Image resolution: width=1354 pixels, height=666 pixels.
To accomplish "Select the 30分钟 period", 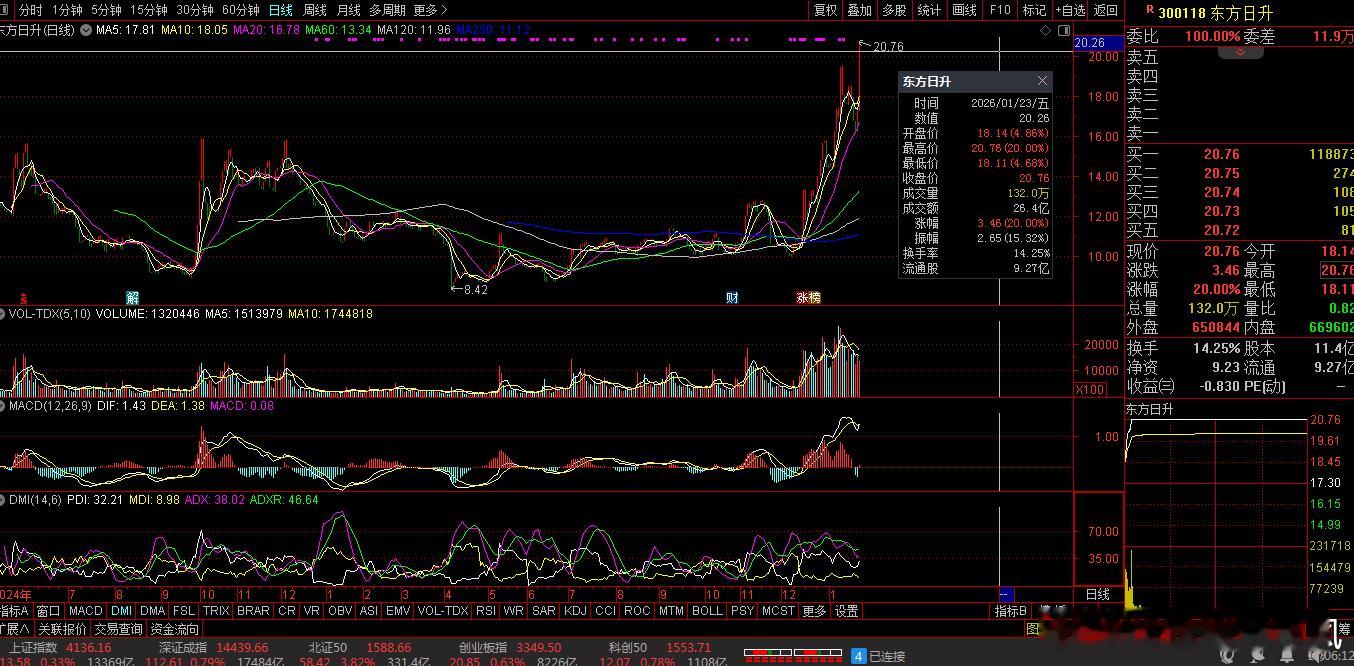I will (195, 10).
